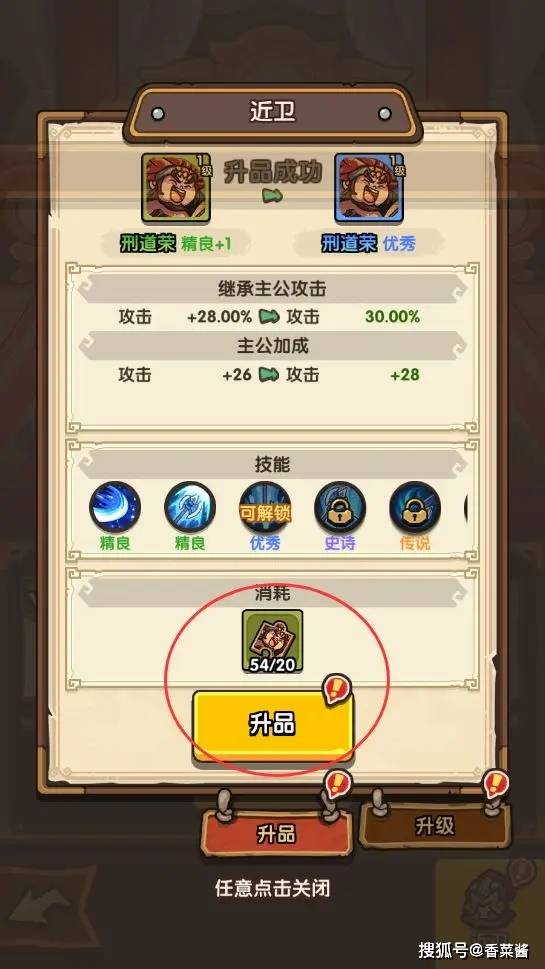545x969 pixels.
Task: Click the 任意点击关闭 text to dismiss
Action: [272, 889]
